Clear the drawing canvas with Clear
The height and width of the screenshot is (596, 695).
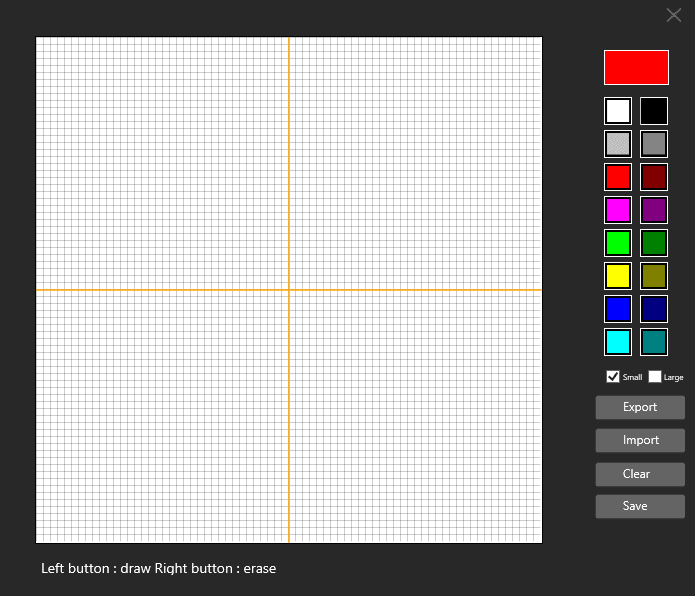tap(640, 473)
